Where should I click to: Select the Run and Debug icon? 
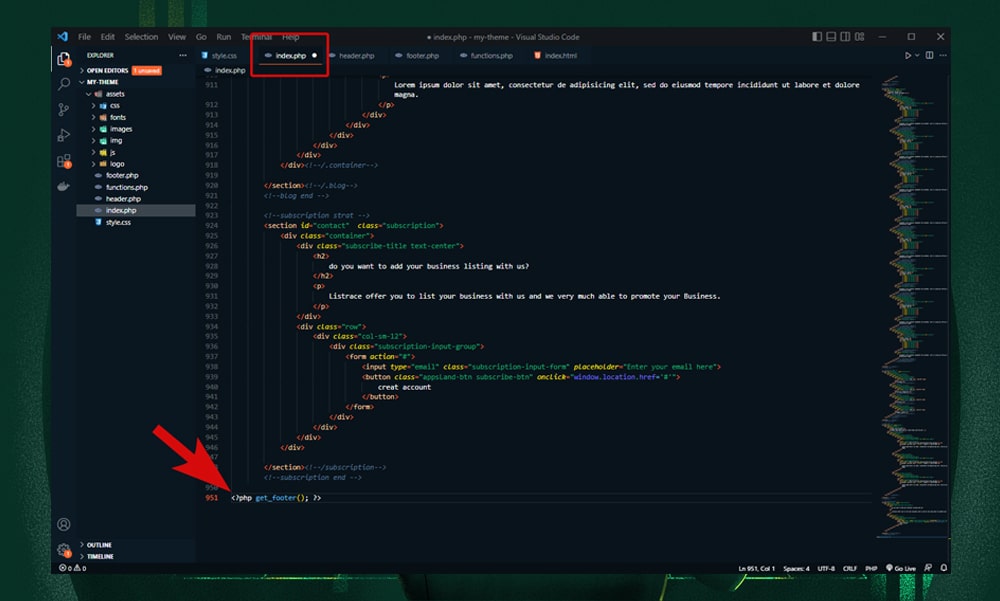(x=62, y=134)
